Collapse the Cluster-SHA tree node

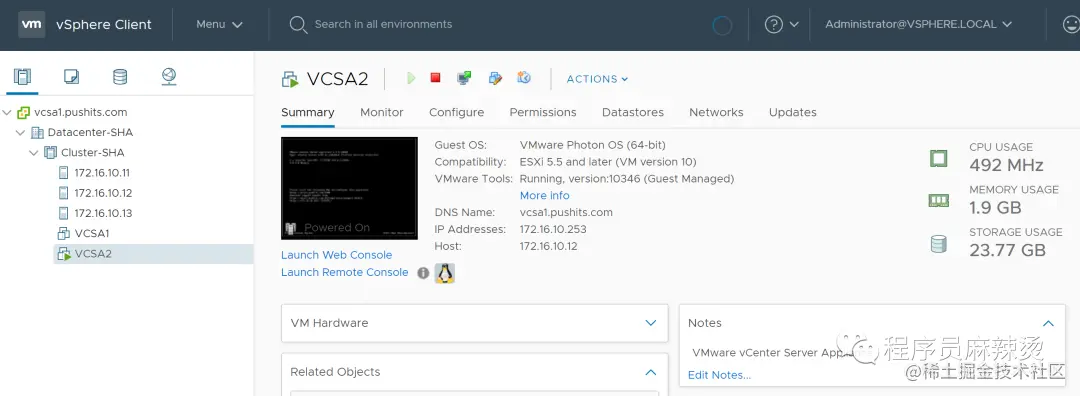click(34, 153)
